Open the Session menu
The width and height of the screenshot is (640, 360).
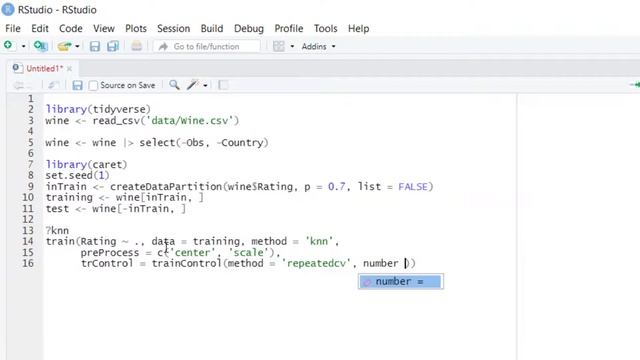pos(173,29)
